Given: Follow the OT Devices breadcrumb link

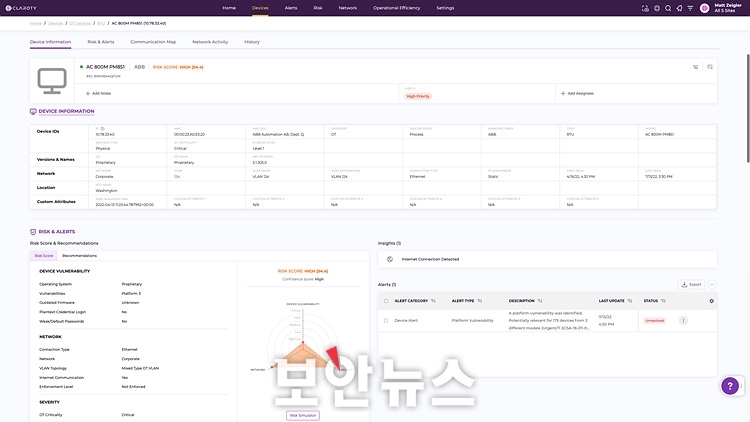Looking at the screenshot, I should 80,23.
